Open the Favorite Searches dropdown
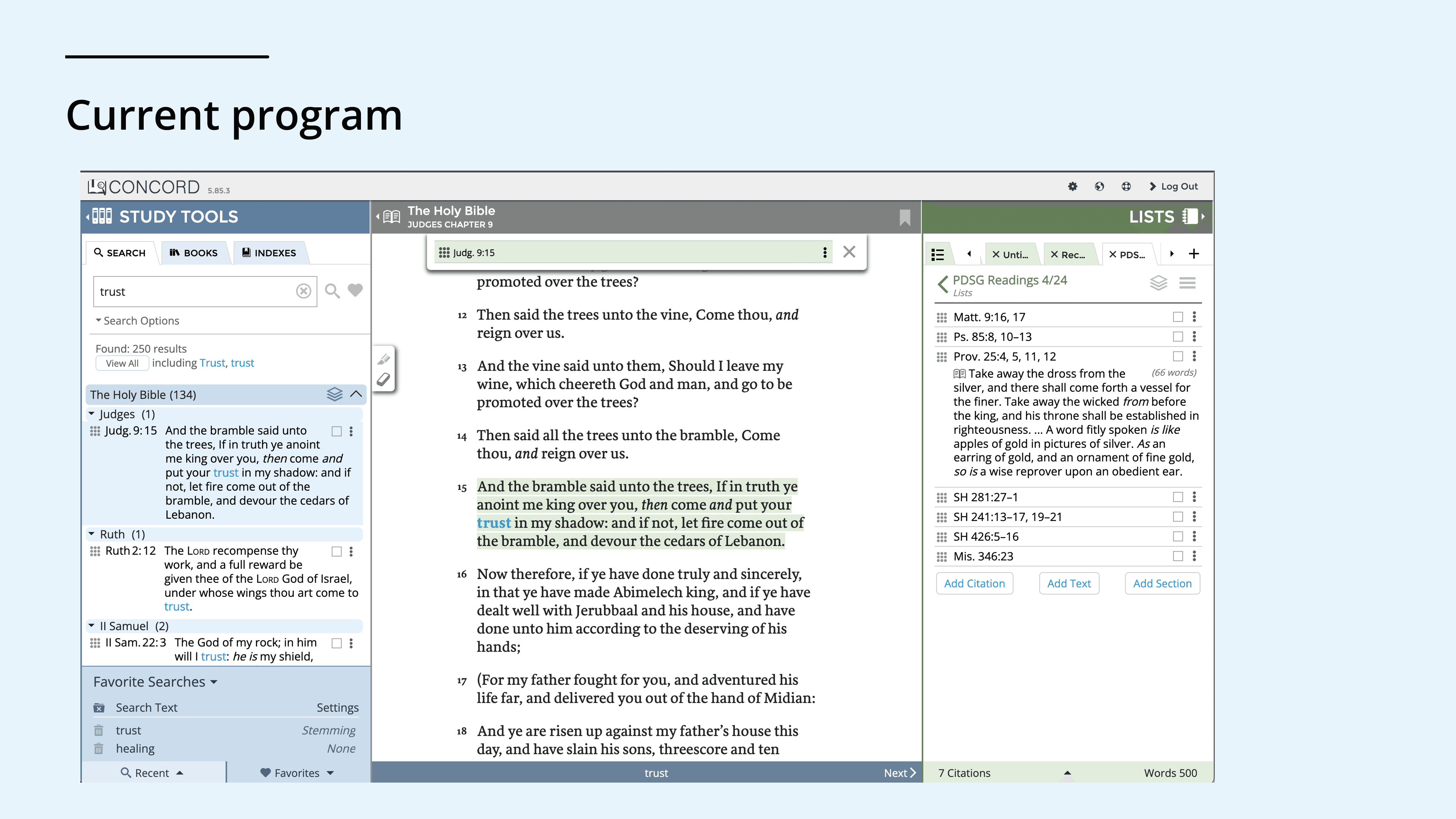The height and width of the screenshot is (819, 1456). point(155,682)
